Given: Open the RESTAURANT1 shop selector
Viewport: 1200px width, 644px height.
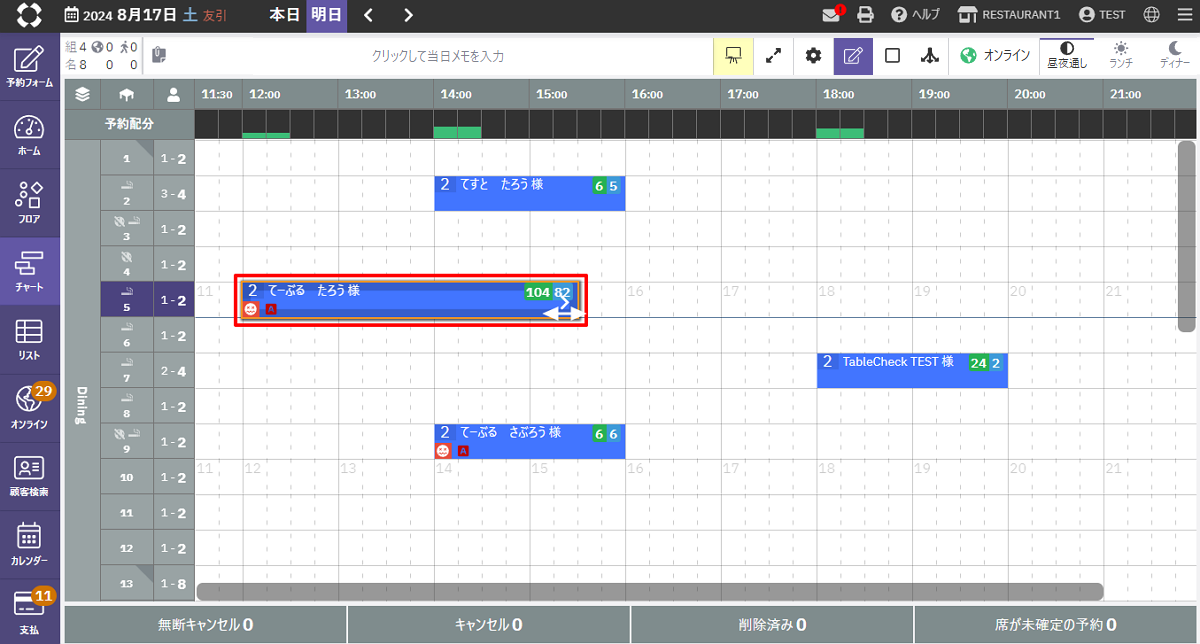Looking at the screenshot, I should point(1008,15).
